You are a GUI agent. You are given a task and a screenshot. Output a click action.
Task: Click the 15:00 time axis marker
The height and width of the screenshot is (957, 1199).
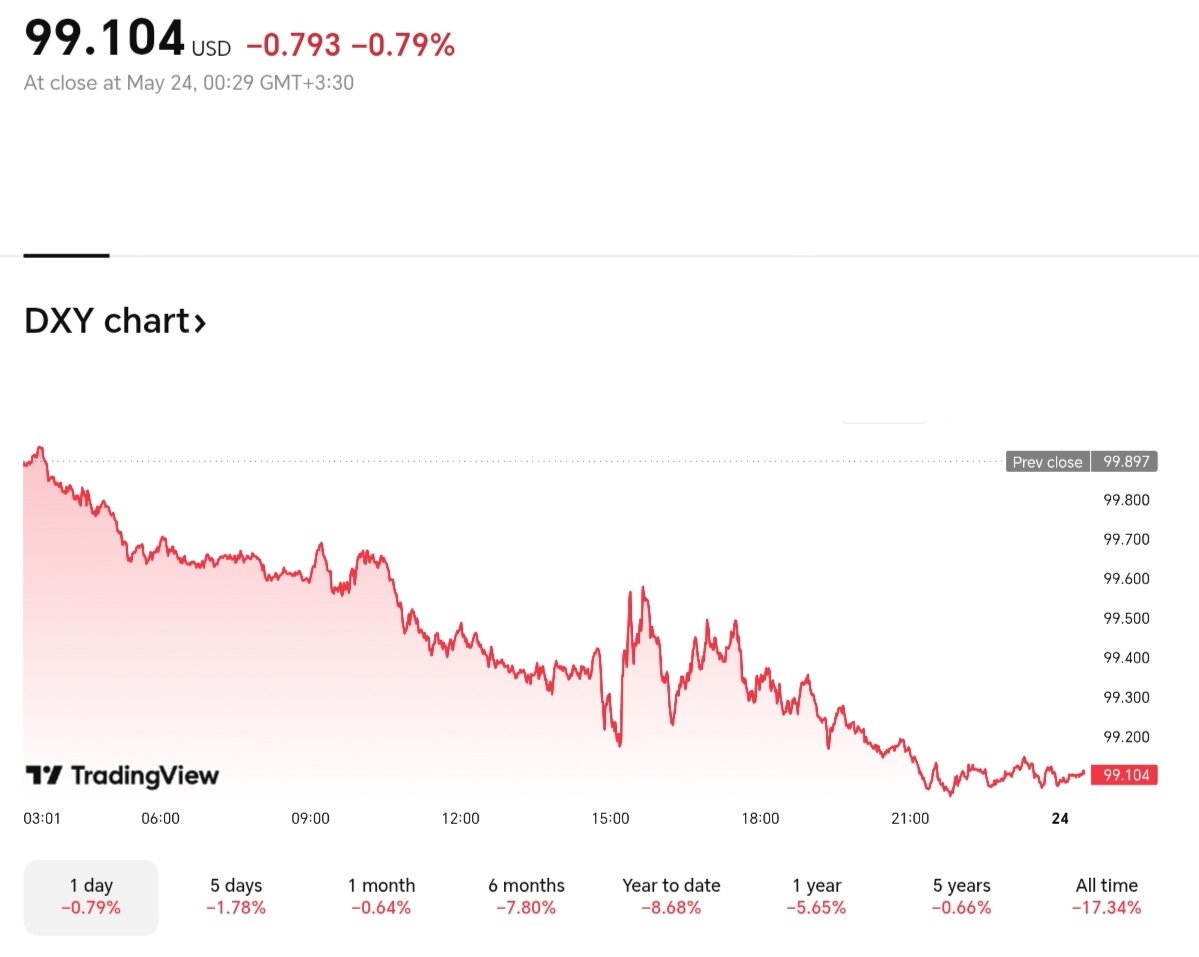coord(610,818)
